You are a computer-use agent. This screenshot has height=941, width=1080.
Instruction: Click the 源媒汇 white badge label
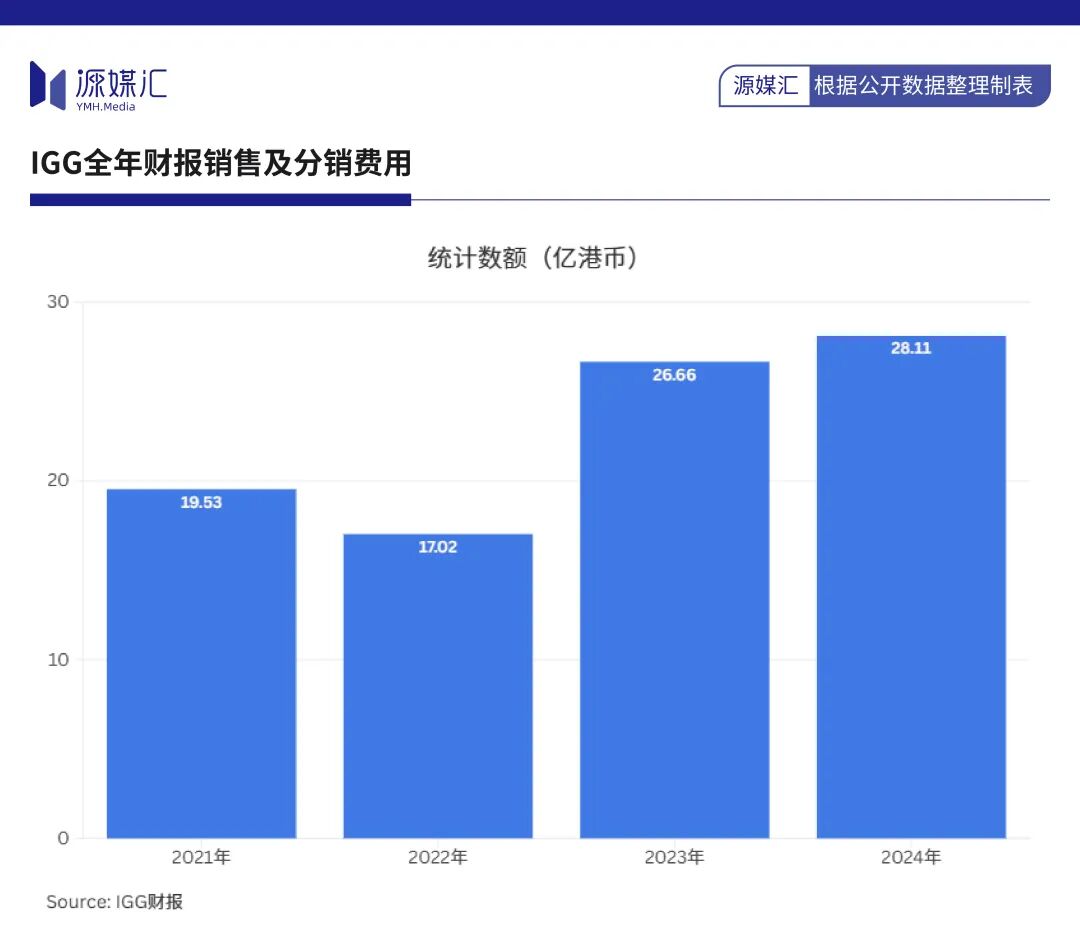pos(765,85)
